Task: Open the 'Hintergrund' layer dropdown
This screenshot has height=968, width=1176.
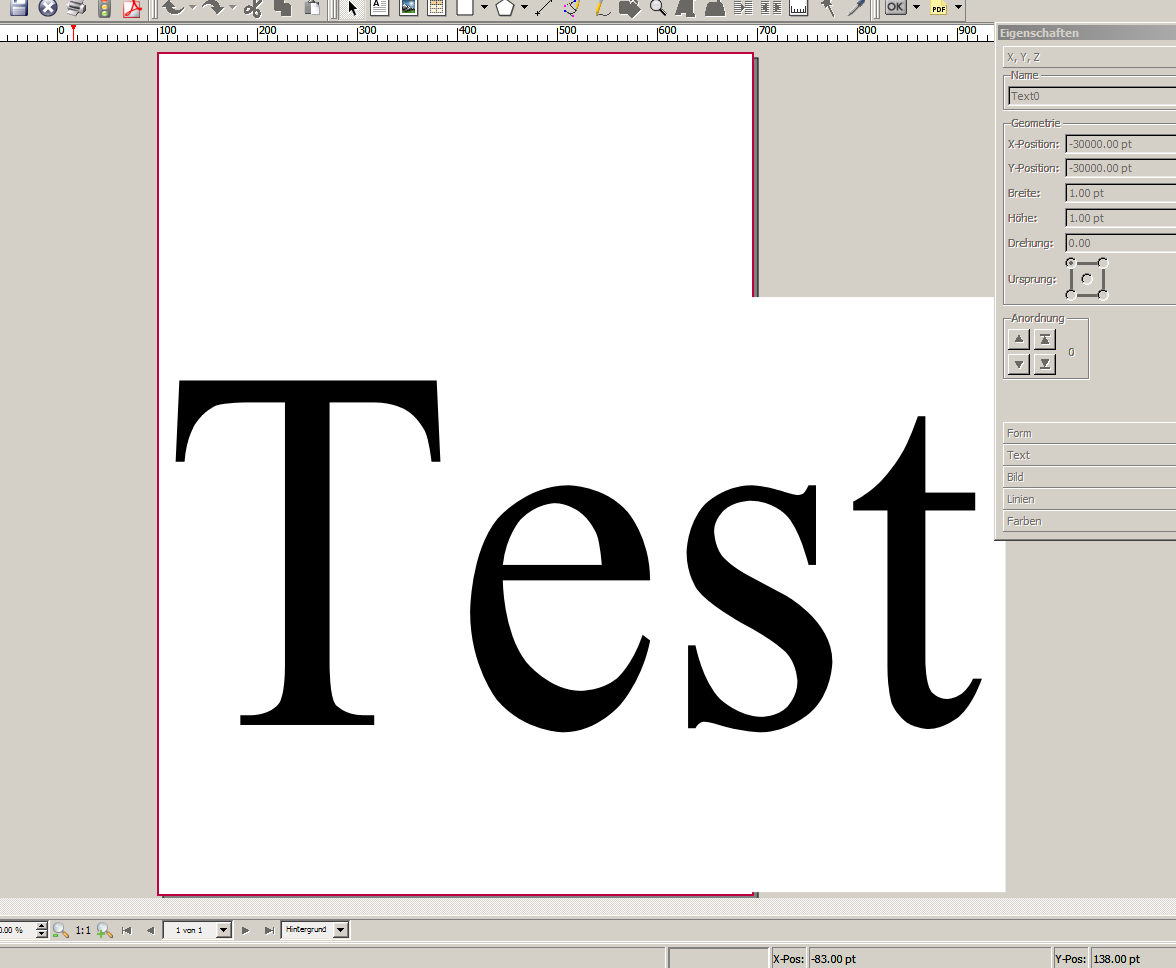Action: (341, 930)
